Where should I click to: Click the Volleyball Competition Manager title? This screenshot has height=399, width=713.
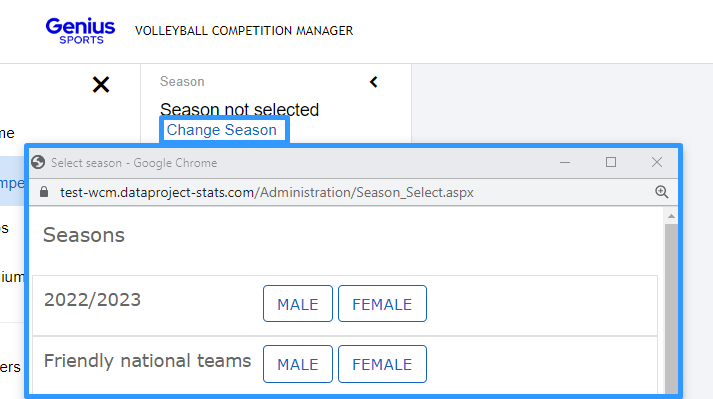point(244,31)
